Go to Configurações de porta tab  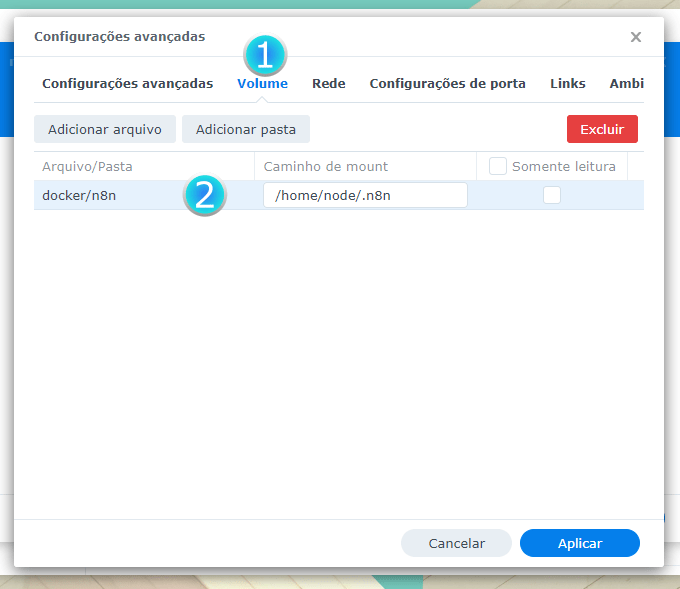(x=447, y=84)
